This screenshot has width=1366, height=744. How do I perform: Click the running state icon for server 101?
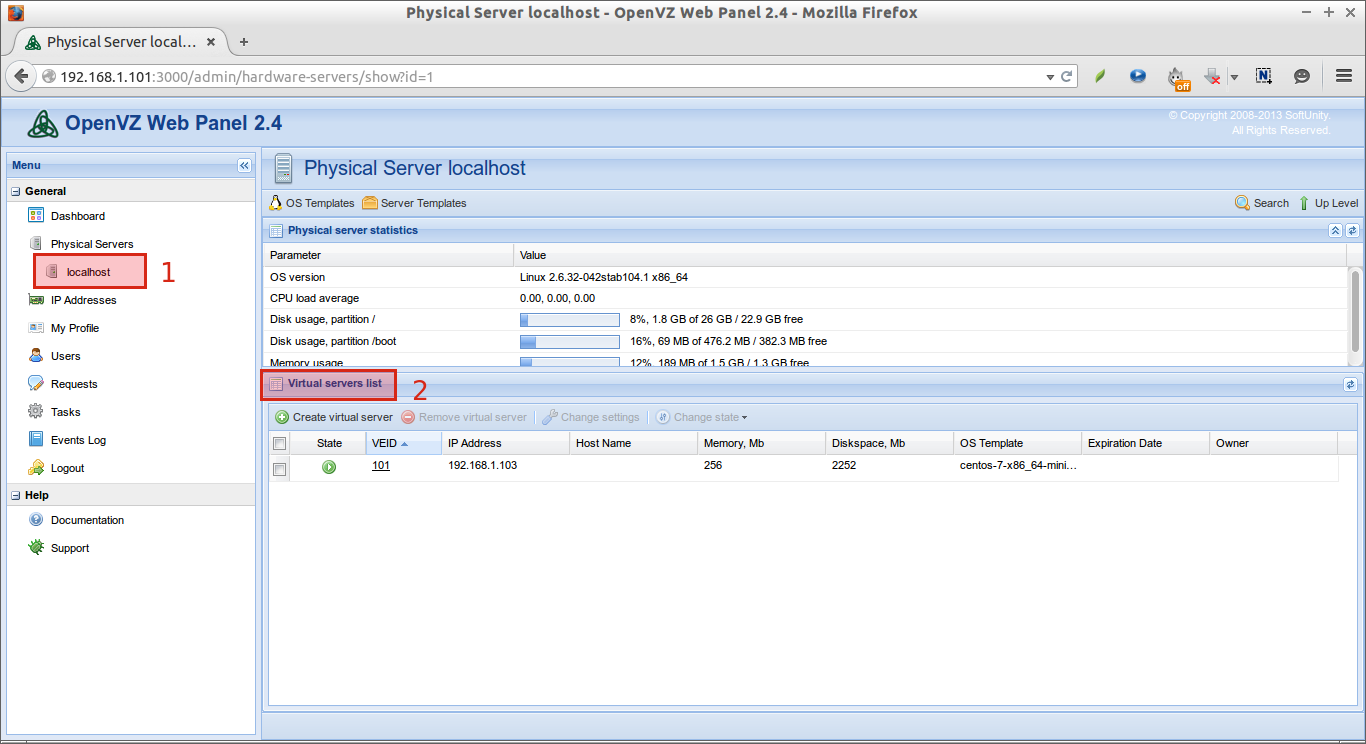point(329,467)
